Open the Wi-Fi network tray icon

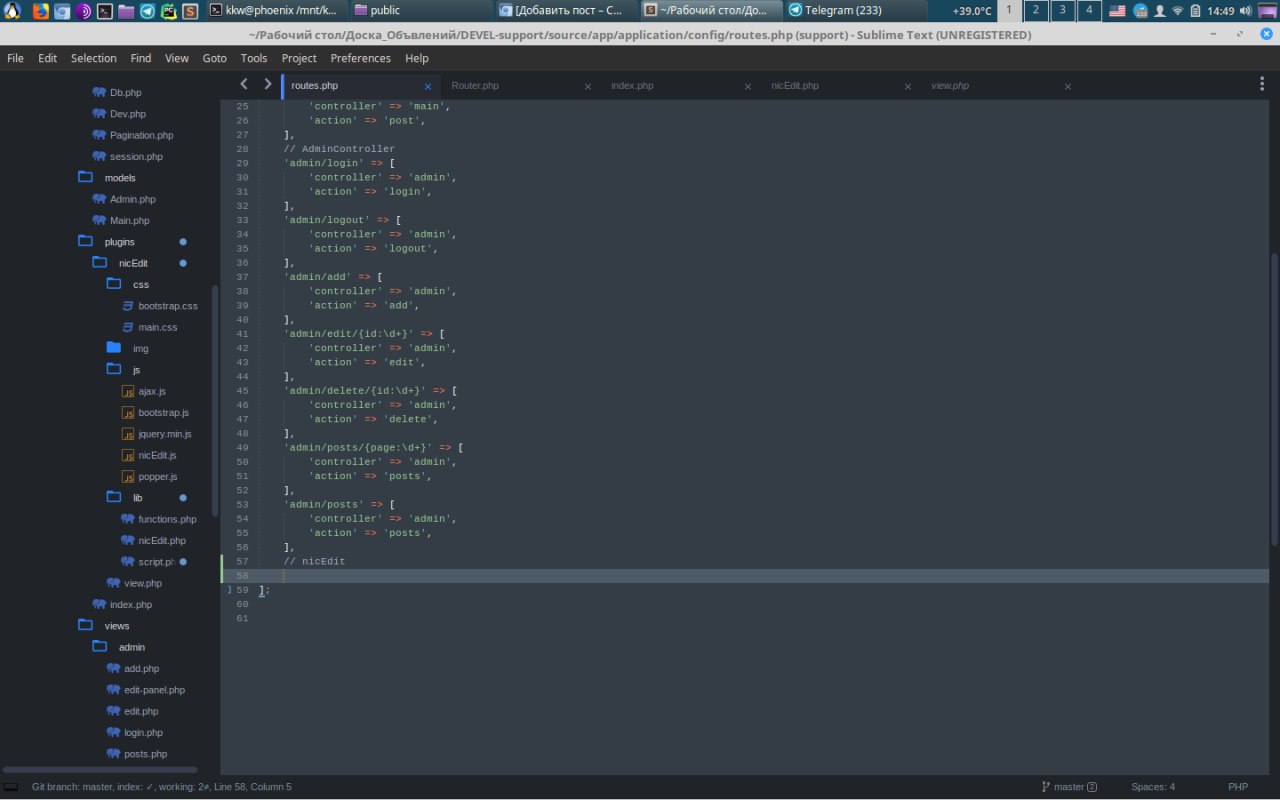click(1178, 11)
